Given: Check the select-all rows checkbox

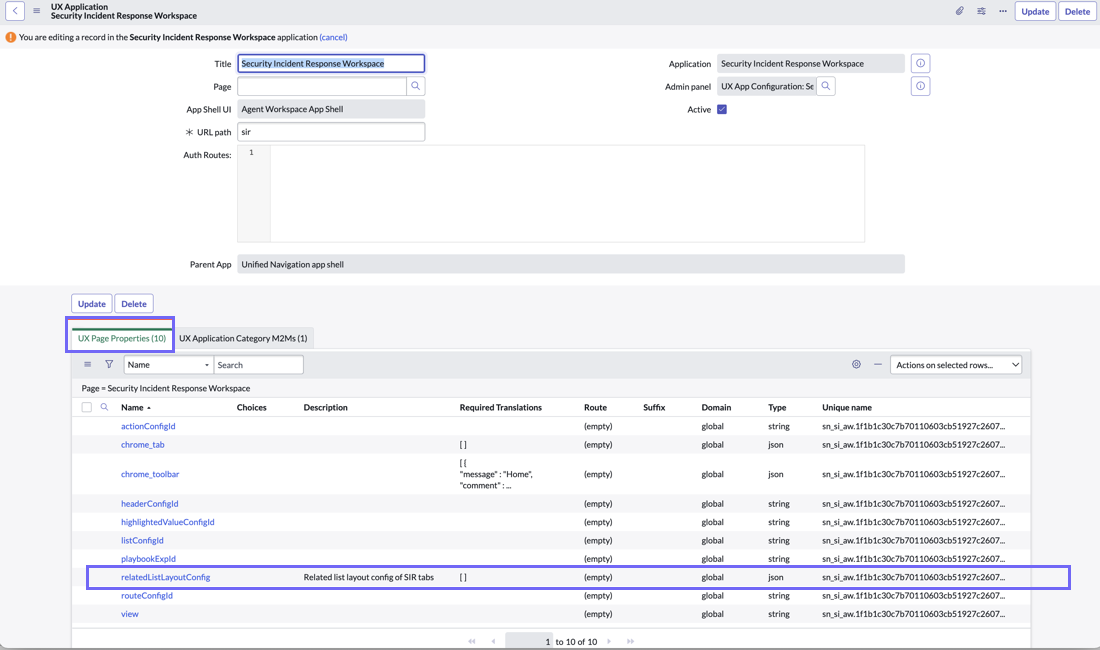Looking at the screenshot, I should 86,407.
